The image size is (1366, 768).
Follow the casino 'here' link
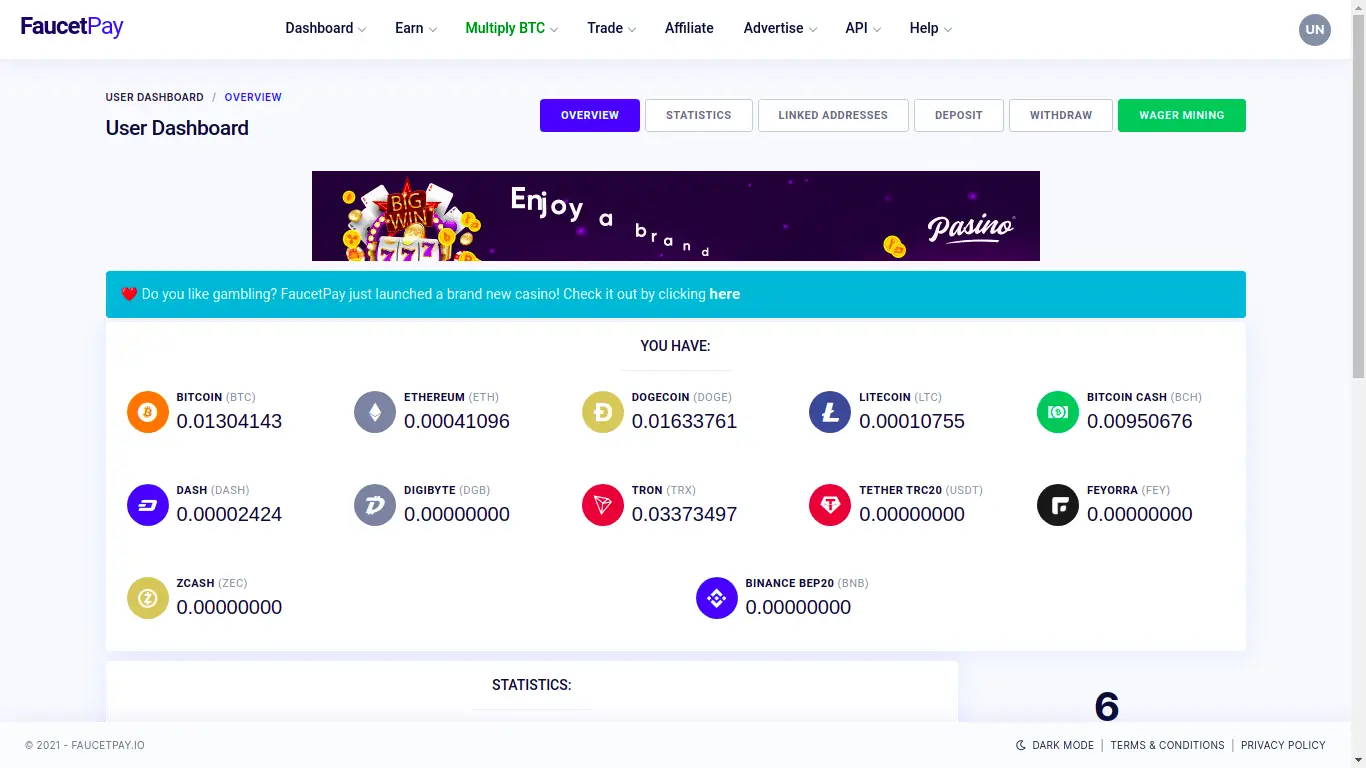click(724, 294)
